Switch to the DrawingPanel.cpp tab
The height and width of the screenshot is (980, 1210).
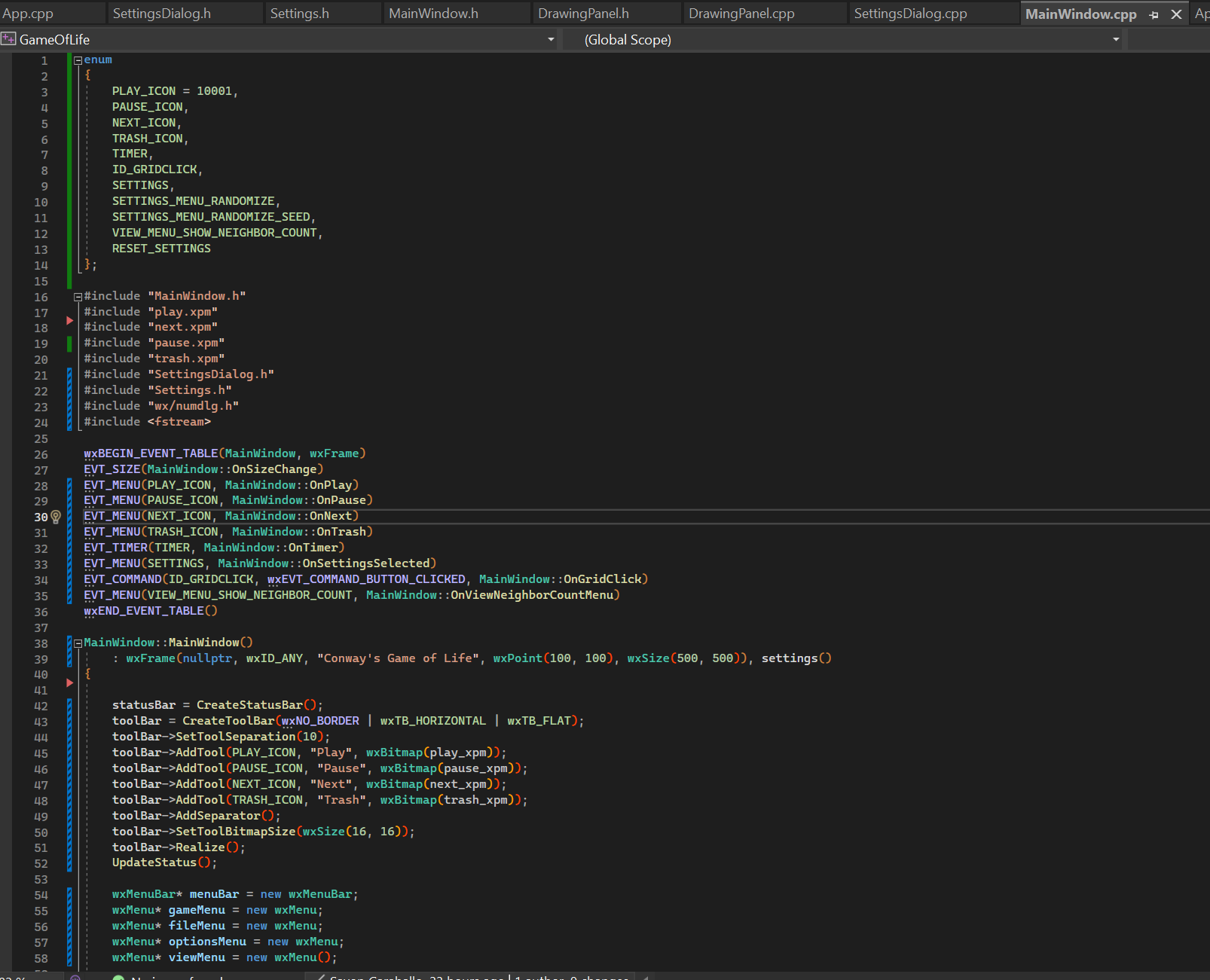pyautogui.click(x=741, y=14)
